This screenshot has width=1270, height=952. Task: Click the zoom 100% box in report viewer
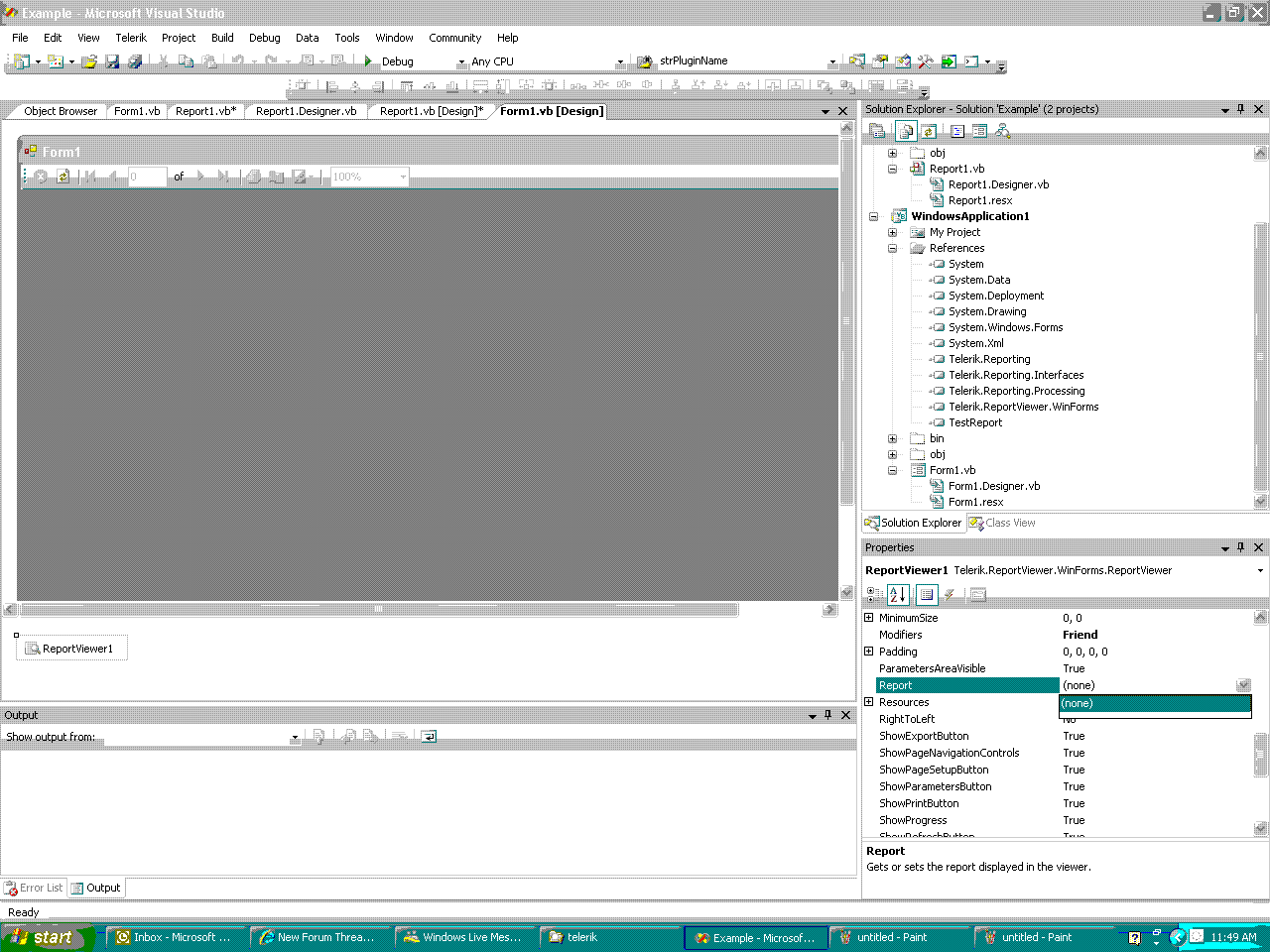(369, 177)
